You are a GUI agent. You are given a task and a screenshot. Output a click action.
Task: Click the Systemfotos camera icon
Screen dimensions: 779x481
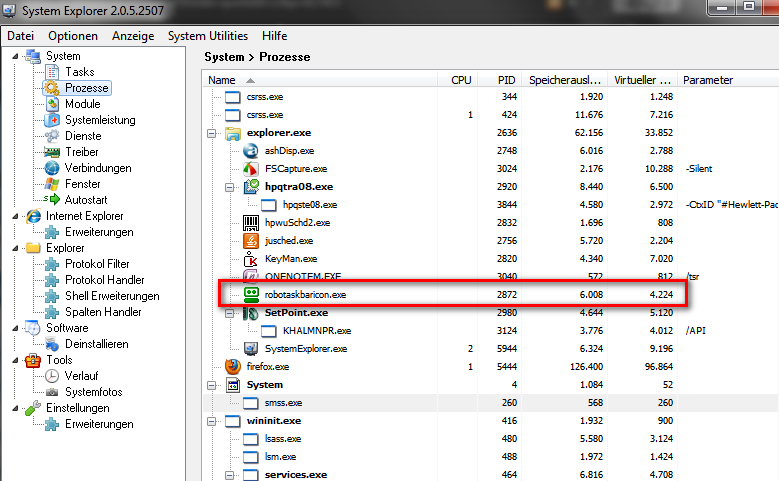(x=52, y=393)
